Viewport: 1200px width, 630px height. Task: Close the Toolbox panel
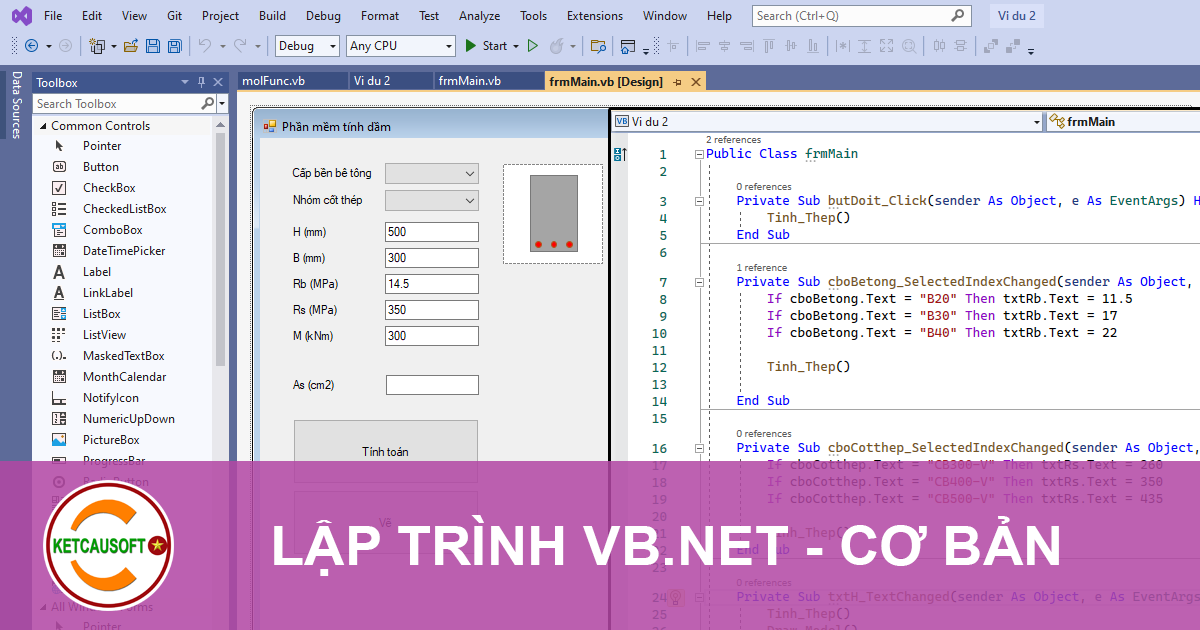tap(218, 82)
